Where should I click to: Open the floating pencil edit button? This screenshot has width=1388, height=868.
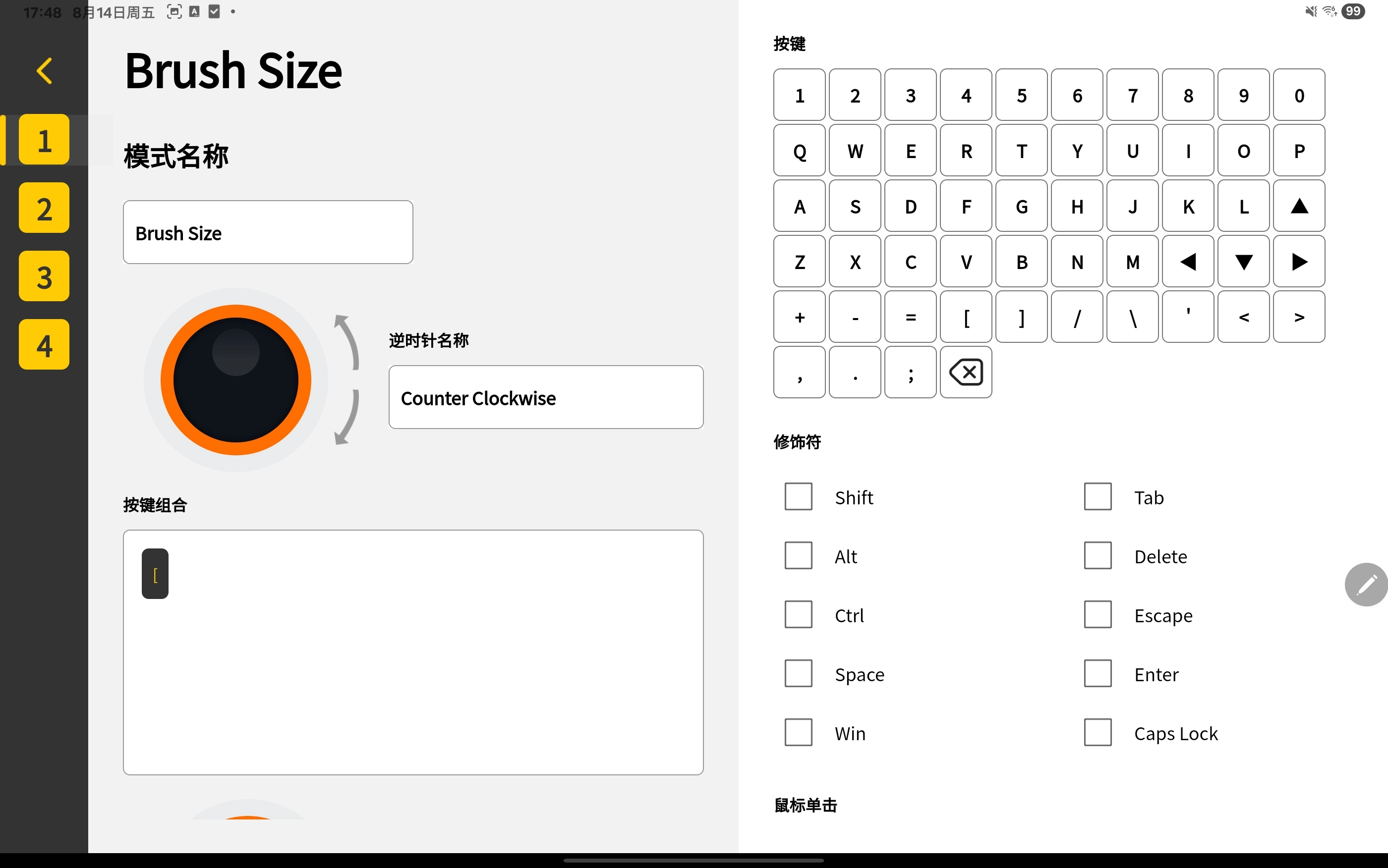click(1367, 585)
